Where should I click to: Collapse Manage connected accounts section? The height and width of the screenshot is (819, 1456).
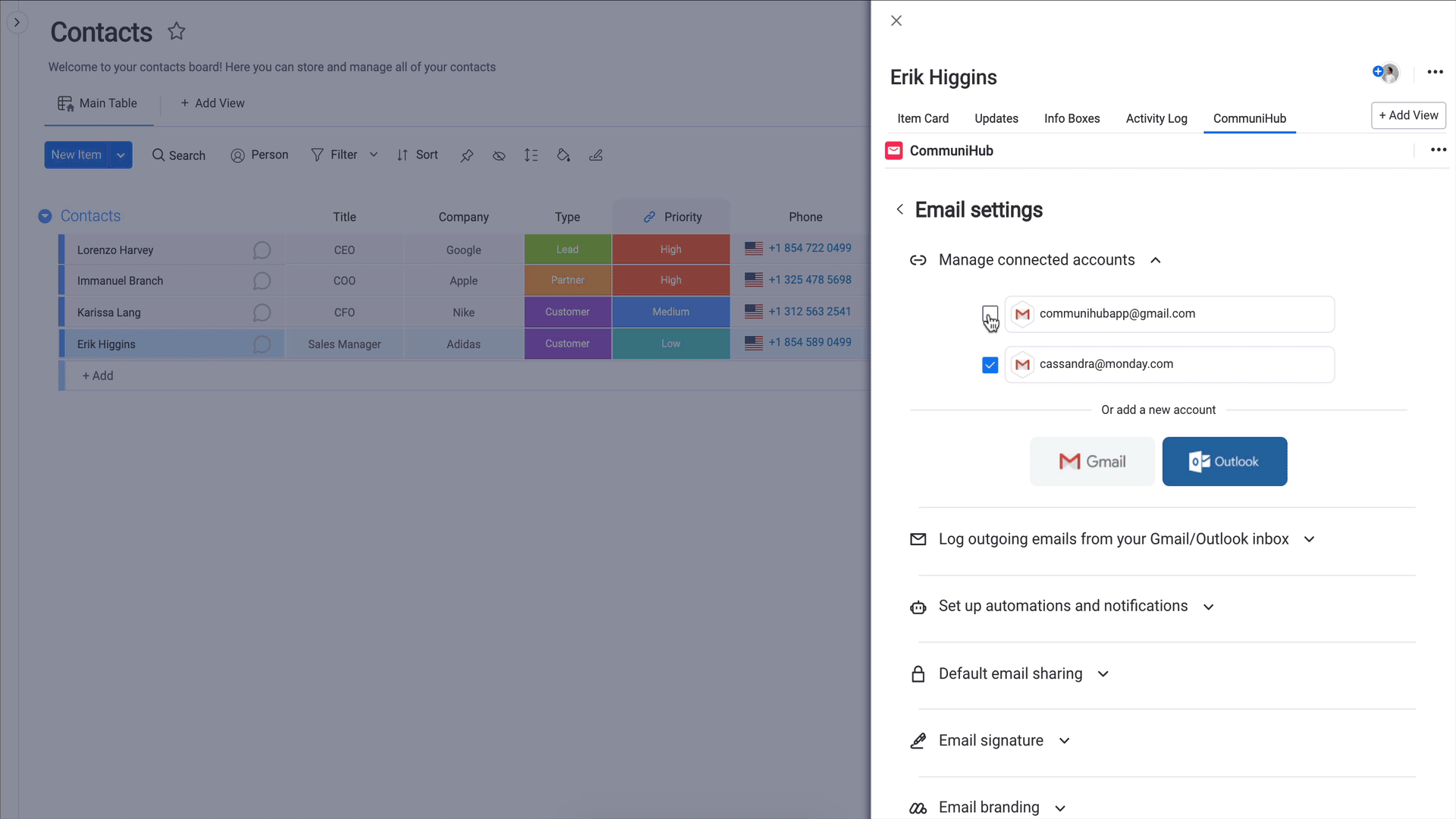coord(1155,260)
